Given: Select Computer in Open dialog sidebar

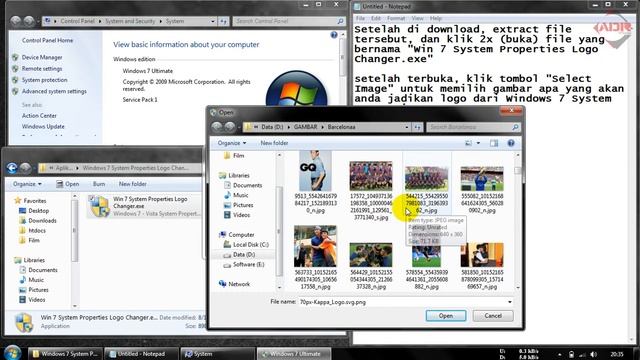Looking at the screenshot, I should coord(237,235).
